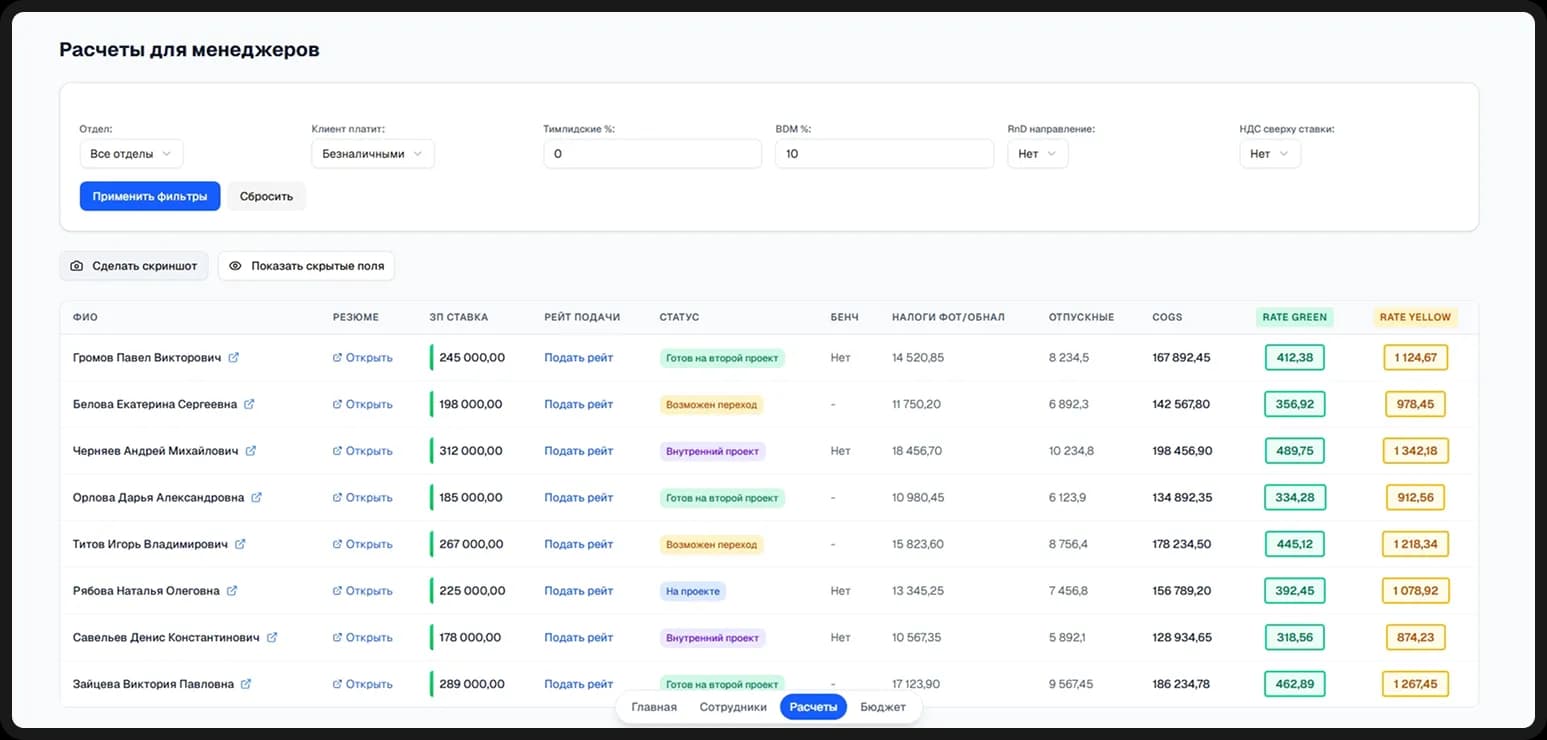Open external link icon next to Рябова Наталья Олеговна

point(232,591)
